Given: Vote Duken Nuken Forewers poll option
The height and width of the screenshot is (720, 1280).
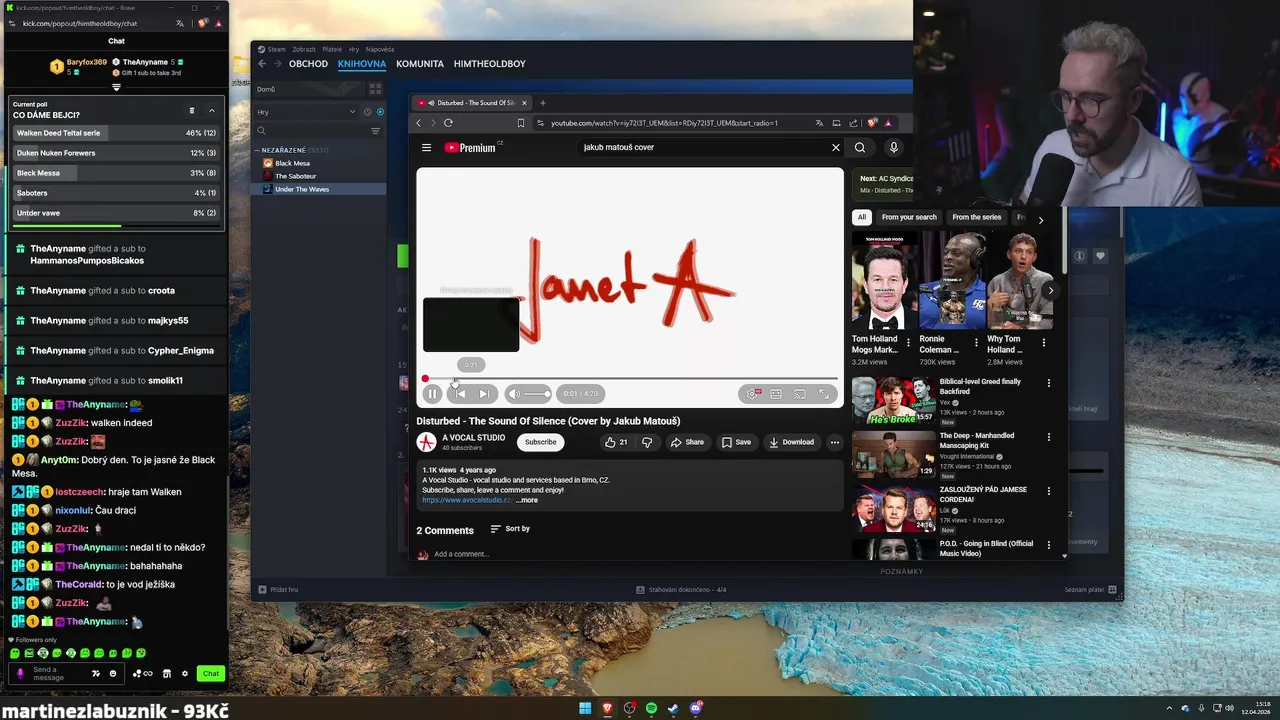Looking at the screenshot, I should pyautogui.click(x=116, y=153).
